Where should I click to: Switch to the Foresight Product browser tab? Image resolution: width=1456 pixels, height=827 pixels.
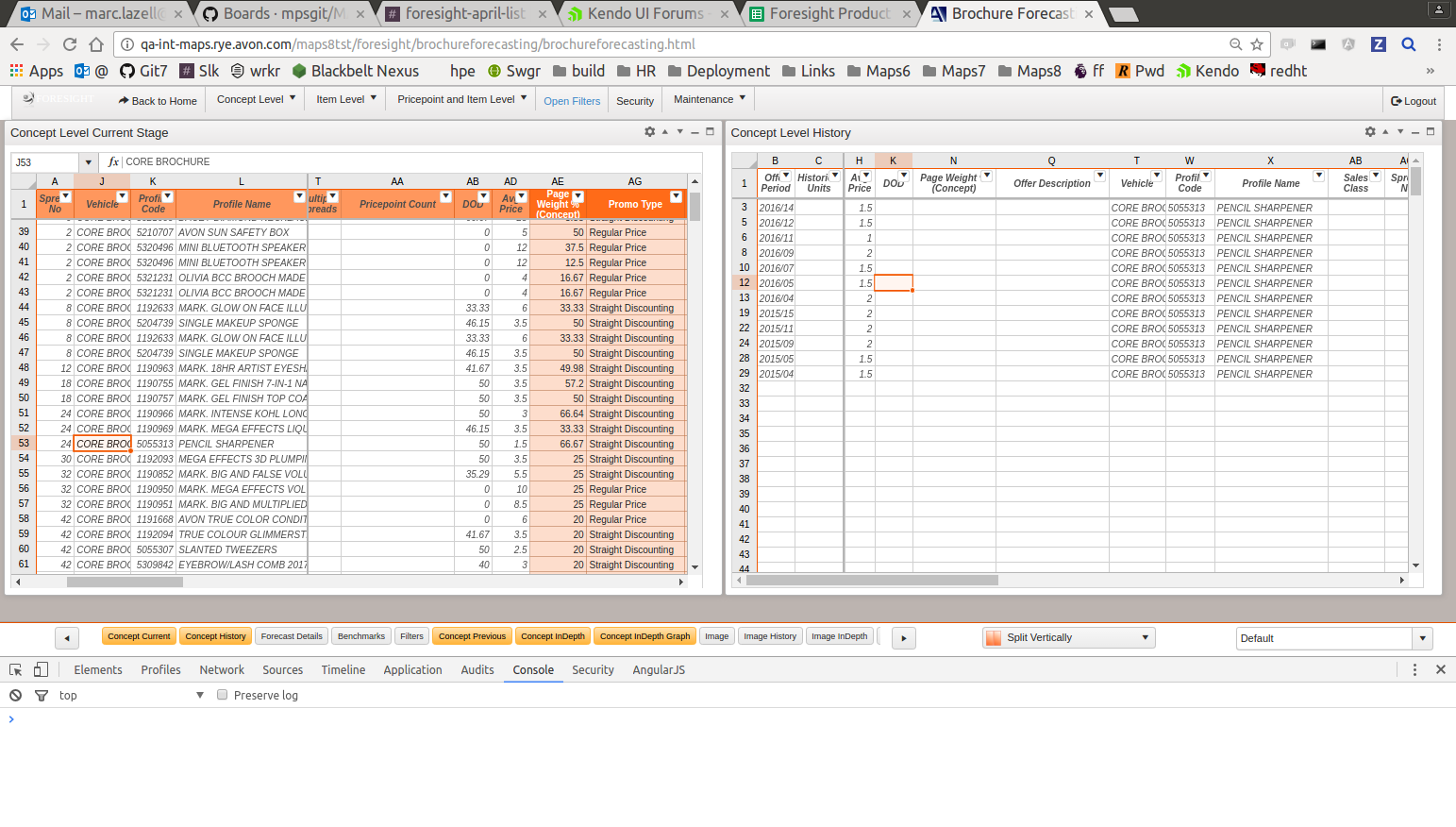[830, 13]
